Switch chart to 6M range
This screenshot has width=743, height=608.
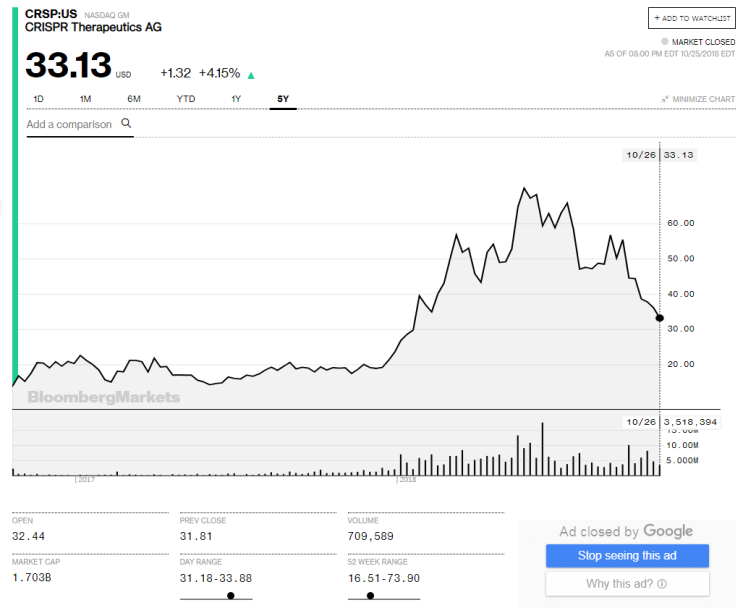pos(134,99)
